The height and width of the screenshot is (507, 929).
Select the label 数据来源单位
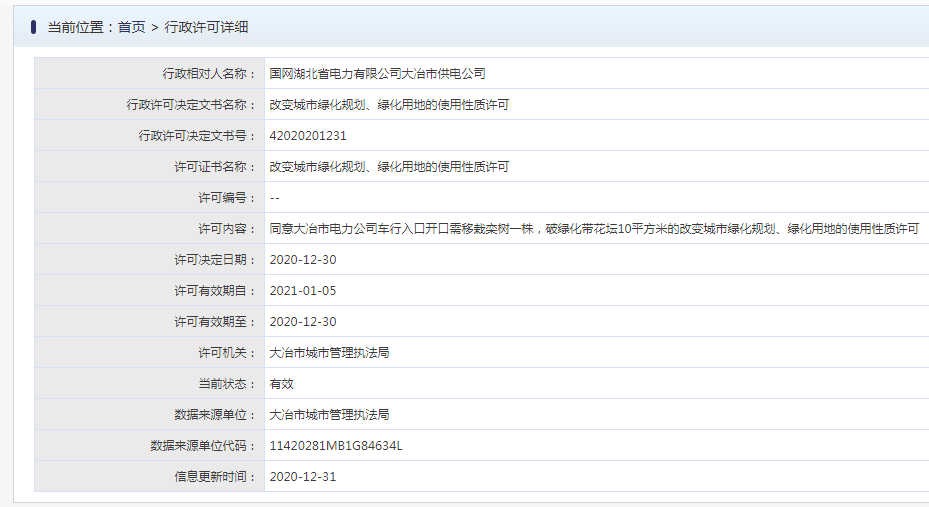[215, 415]
